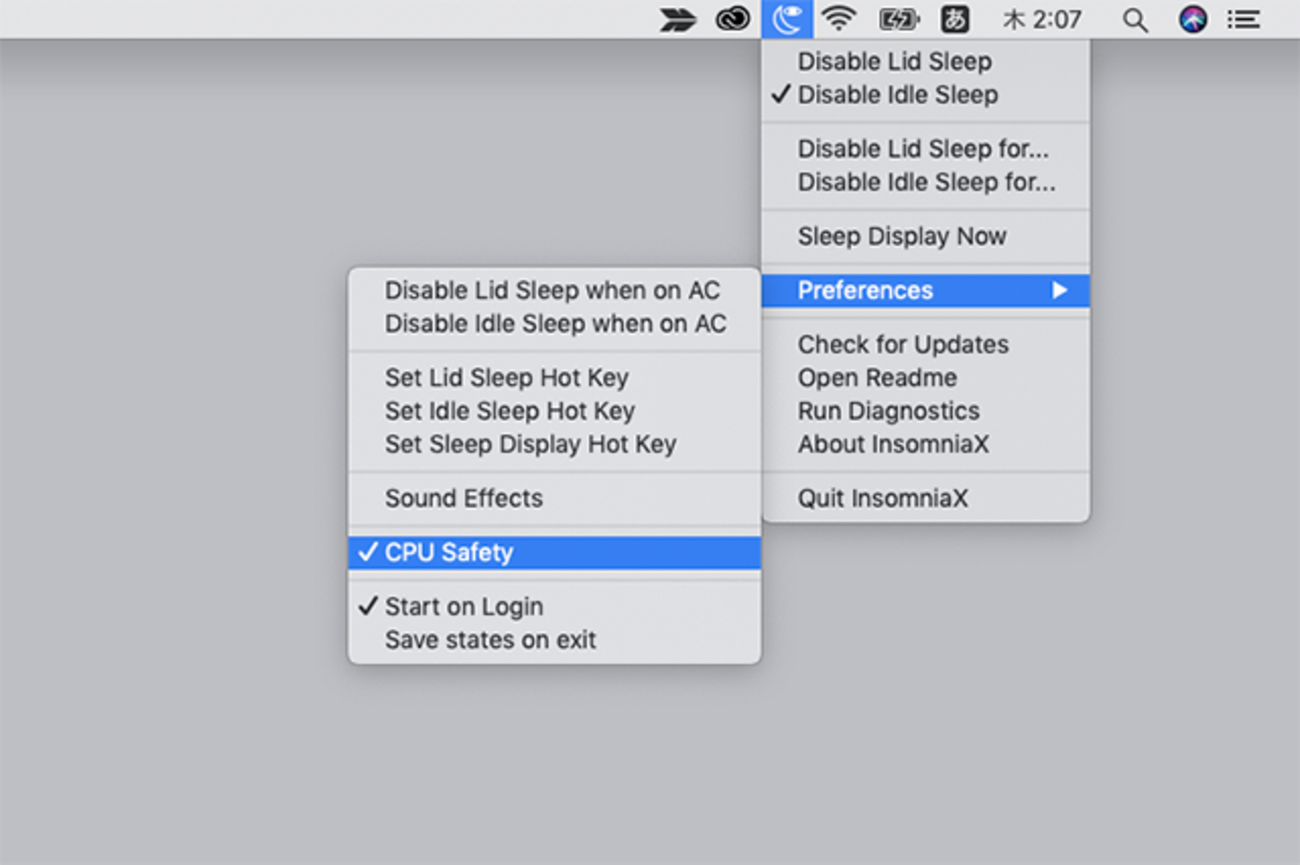Open the Wi-Fi status icon
Image resolution: width=1300 pixels, height=865 pixels.
tap(839, 19)
